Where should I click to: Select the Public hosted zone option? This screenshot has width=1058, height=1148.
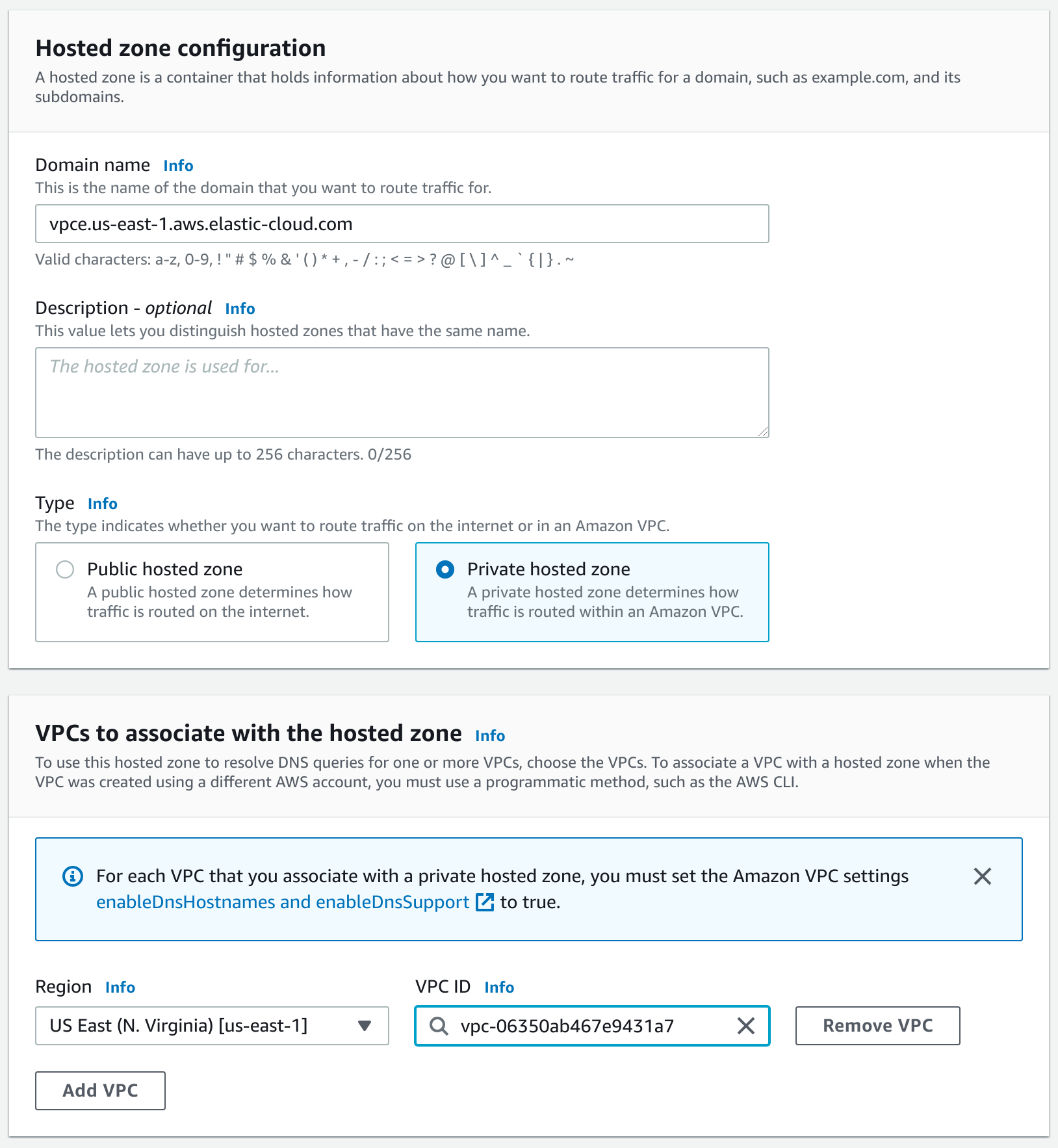coord(65,569)
